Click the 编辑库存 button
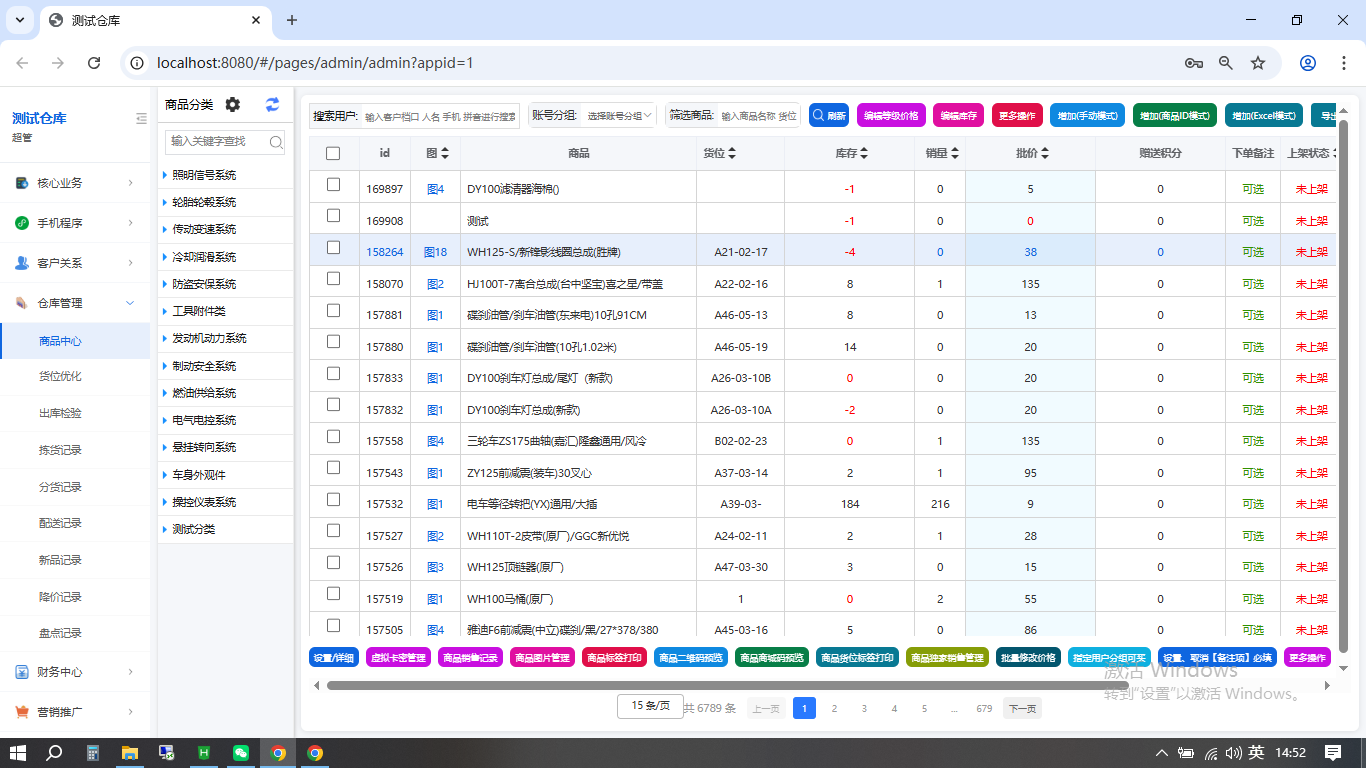 [x=958, y=116]
